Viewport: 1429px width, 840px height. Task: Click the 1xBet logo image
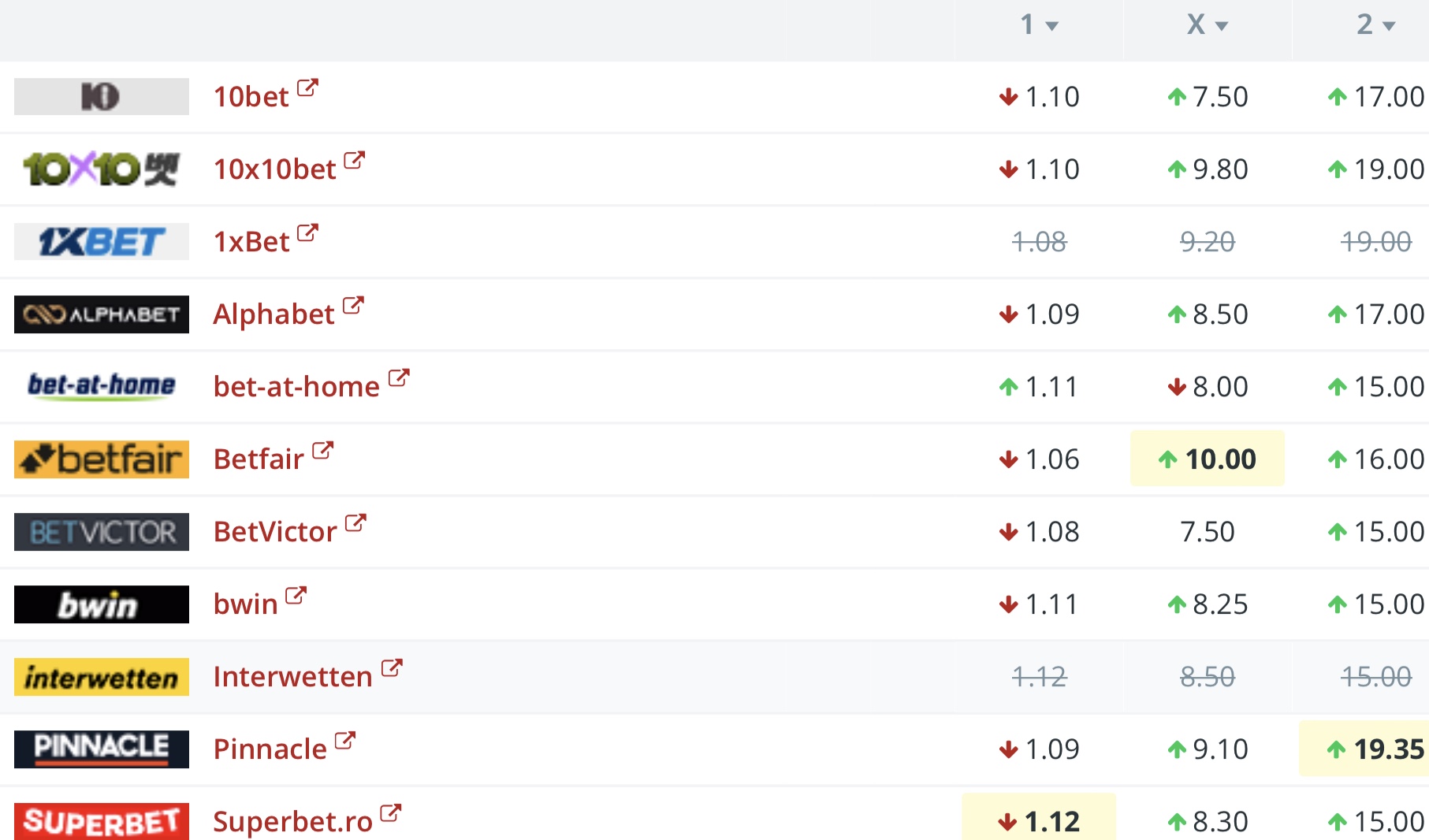(x=102, y=241)
